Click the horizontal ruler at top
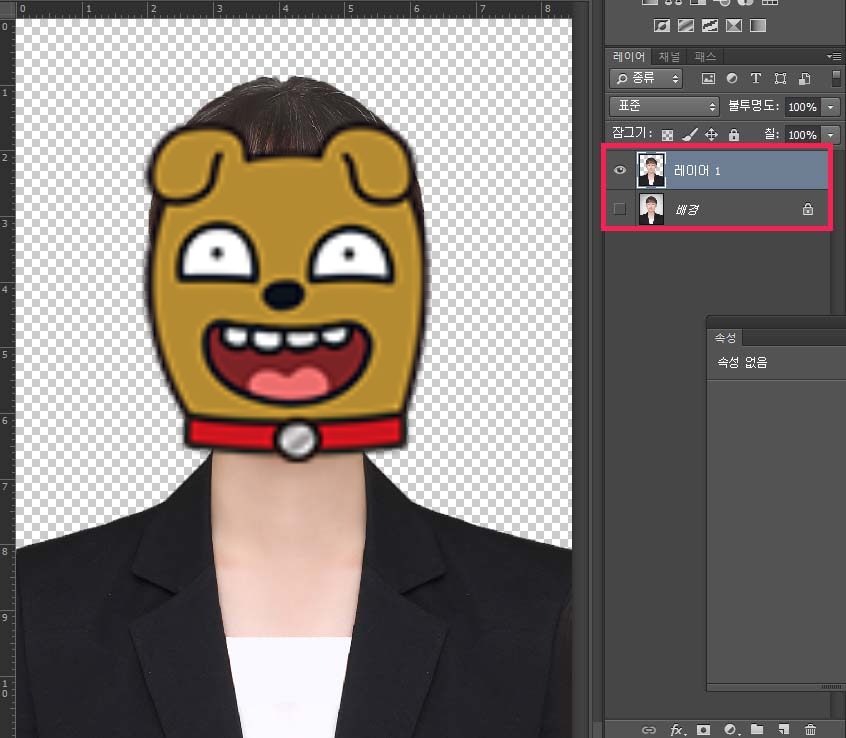Screen dimensions: 846x738 pyautogui.click(x=294, y=8)
